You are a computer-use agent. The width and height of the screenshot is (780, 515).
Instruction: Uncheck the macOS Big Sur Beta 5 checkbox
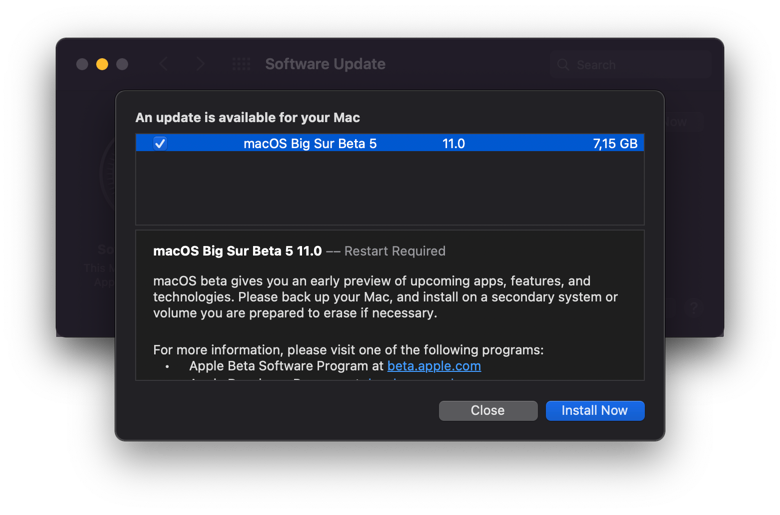pos(160,143)
